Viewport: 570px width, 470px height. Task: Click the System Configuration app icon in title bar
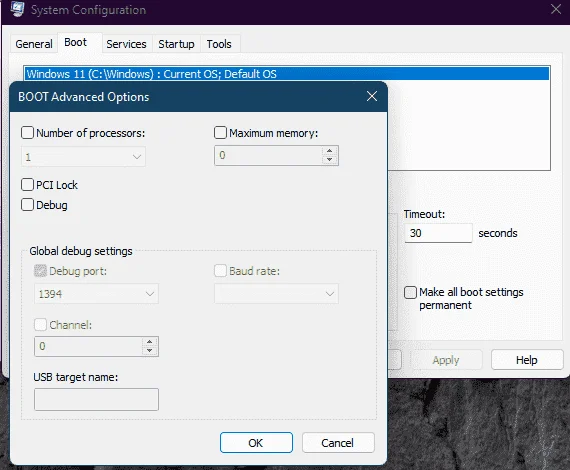[17, 9]
